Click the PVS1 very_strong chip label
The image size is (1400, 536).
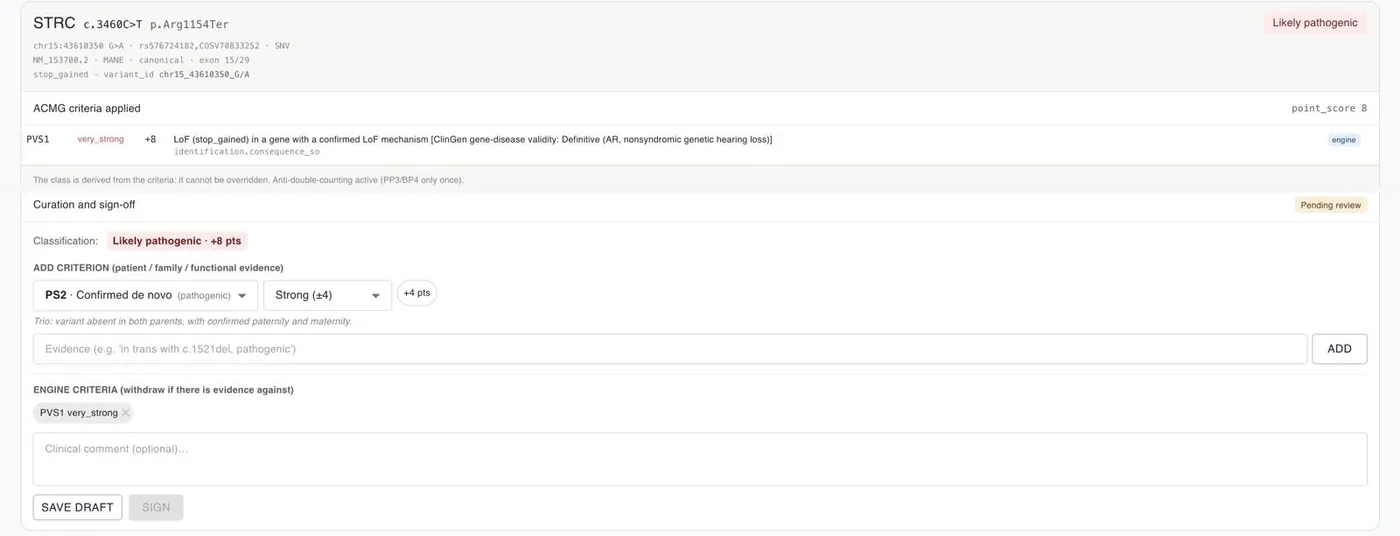click(x=79, y=413)
